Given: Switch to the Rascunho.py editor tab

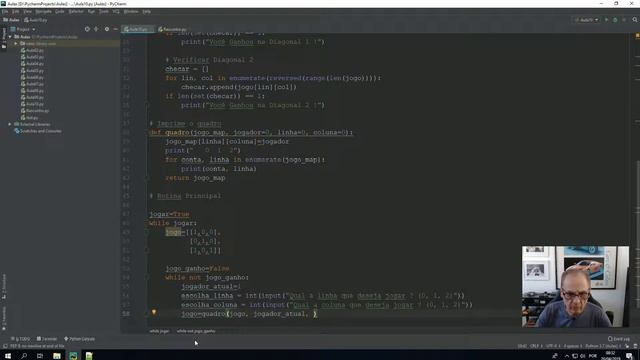Looking at the screenshot, I should coord(172,29).
